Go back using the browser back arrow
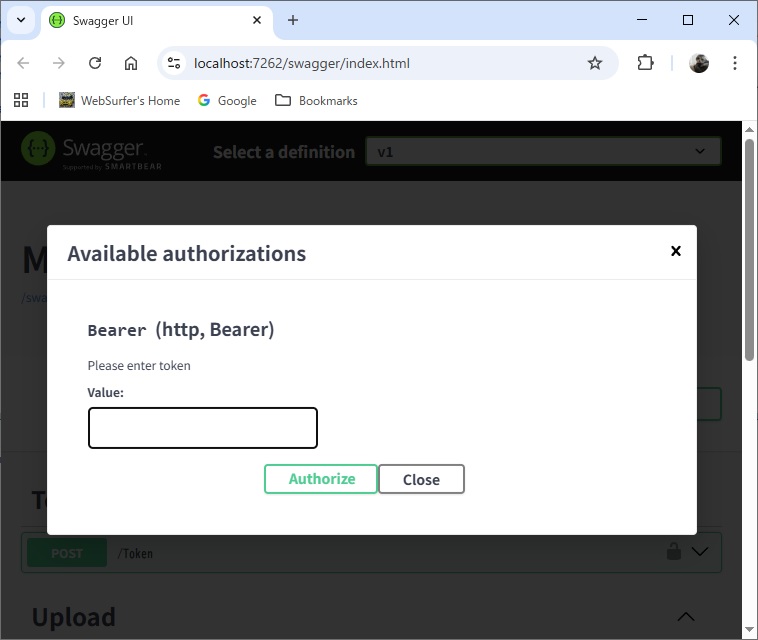The width and height of the screenshot is (758, 640). coord(23,63)
